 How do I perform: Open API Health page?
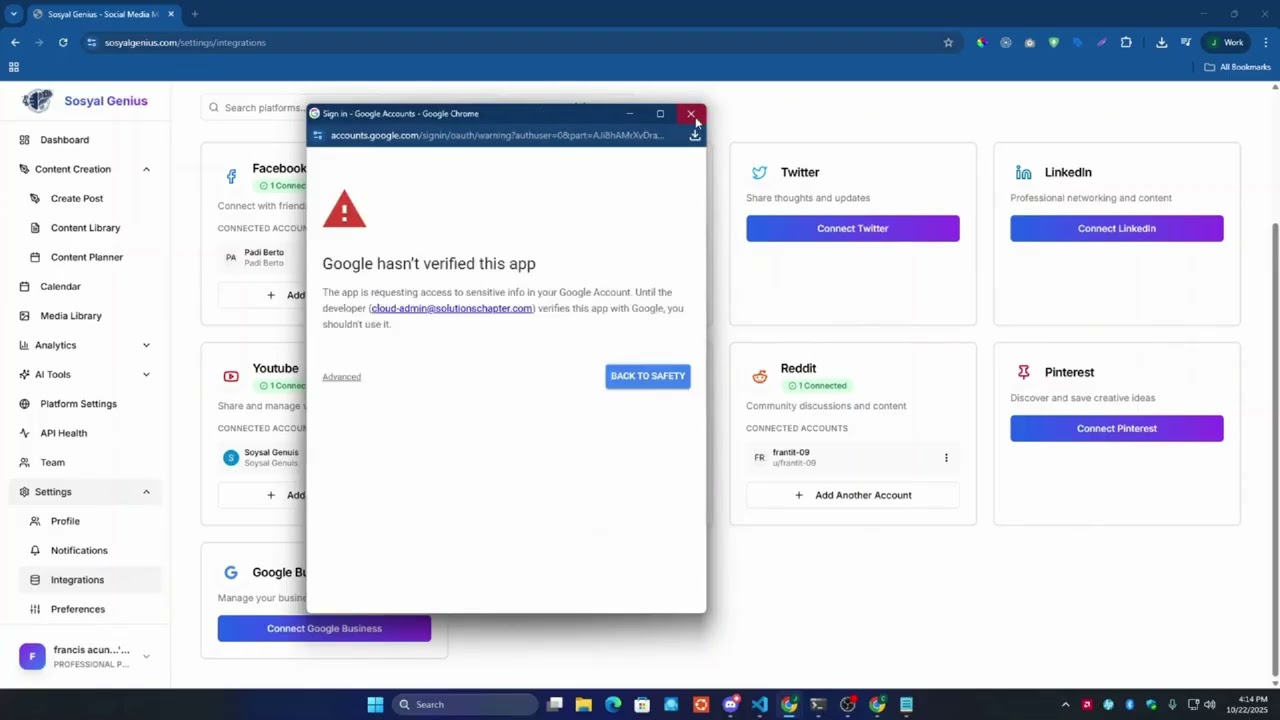click(63, 433)
